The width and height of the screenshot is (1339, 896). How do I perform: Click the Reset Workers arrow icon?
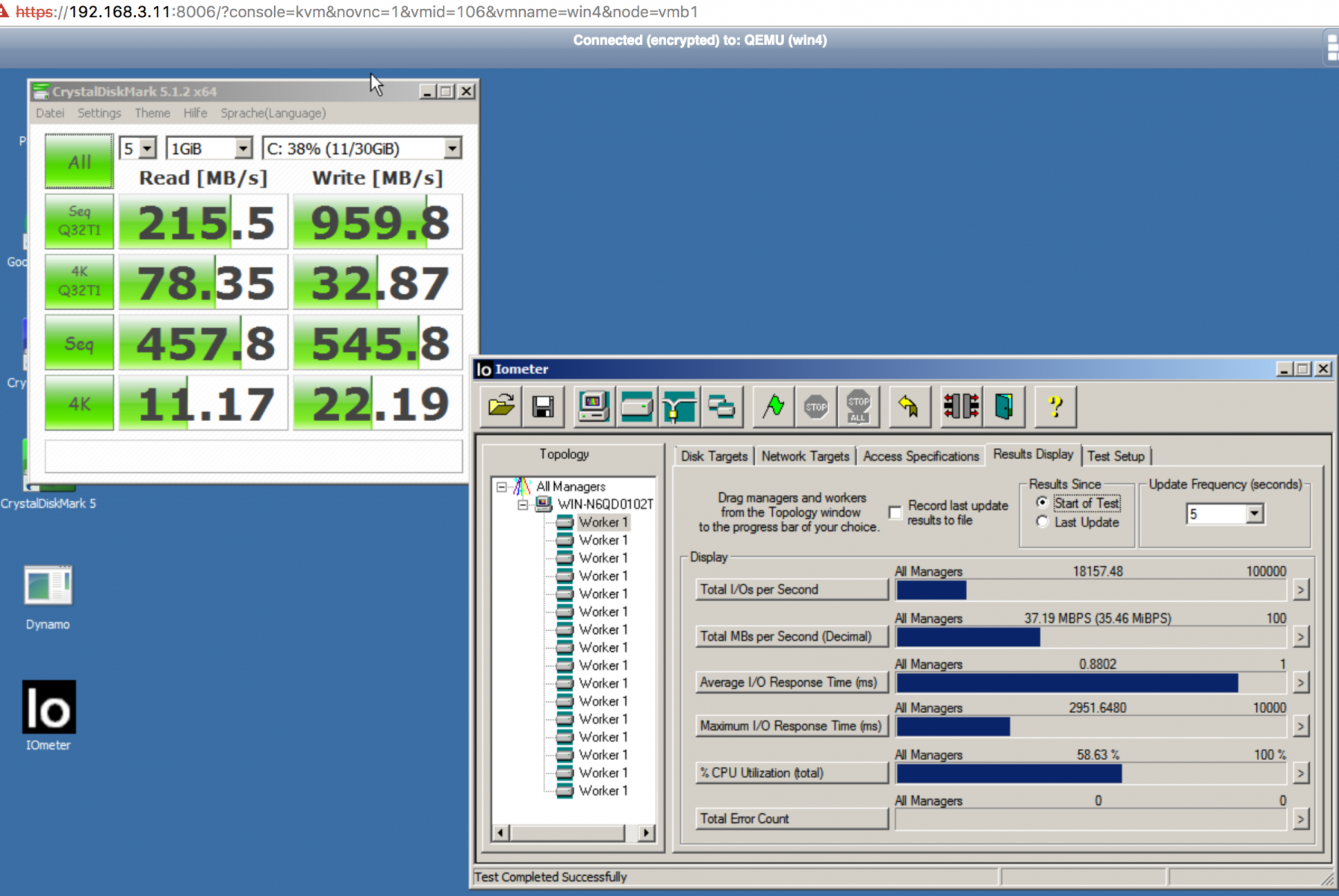(908, 407)
